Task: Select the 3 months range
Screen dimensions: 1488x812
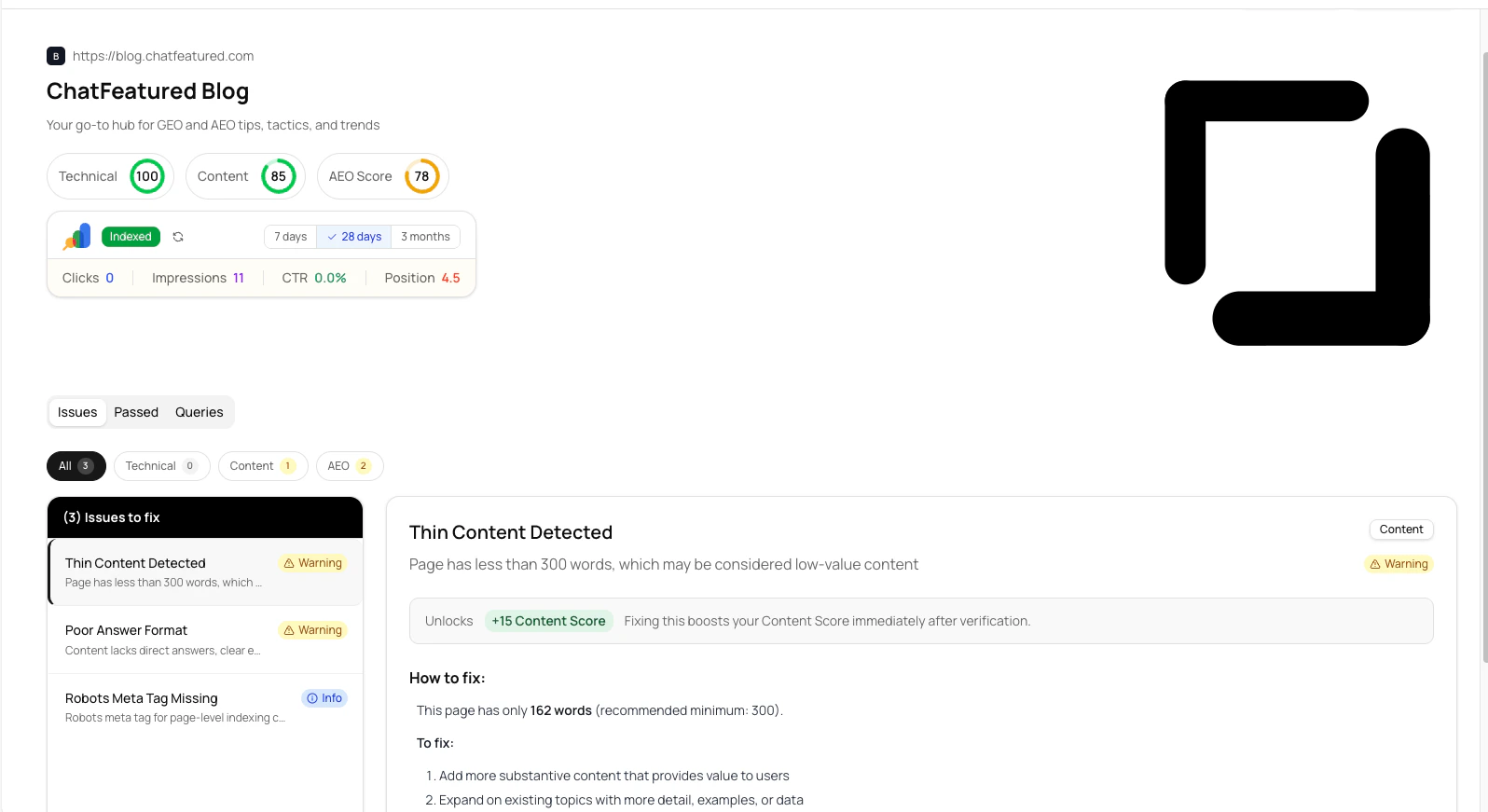Action: [x=426, y=237]
